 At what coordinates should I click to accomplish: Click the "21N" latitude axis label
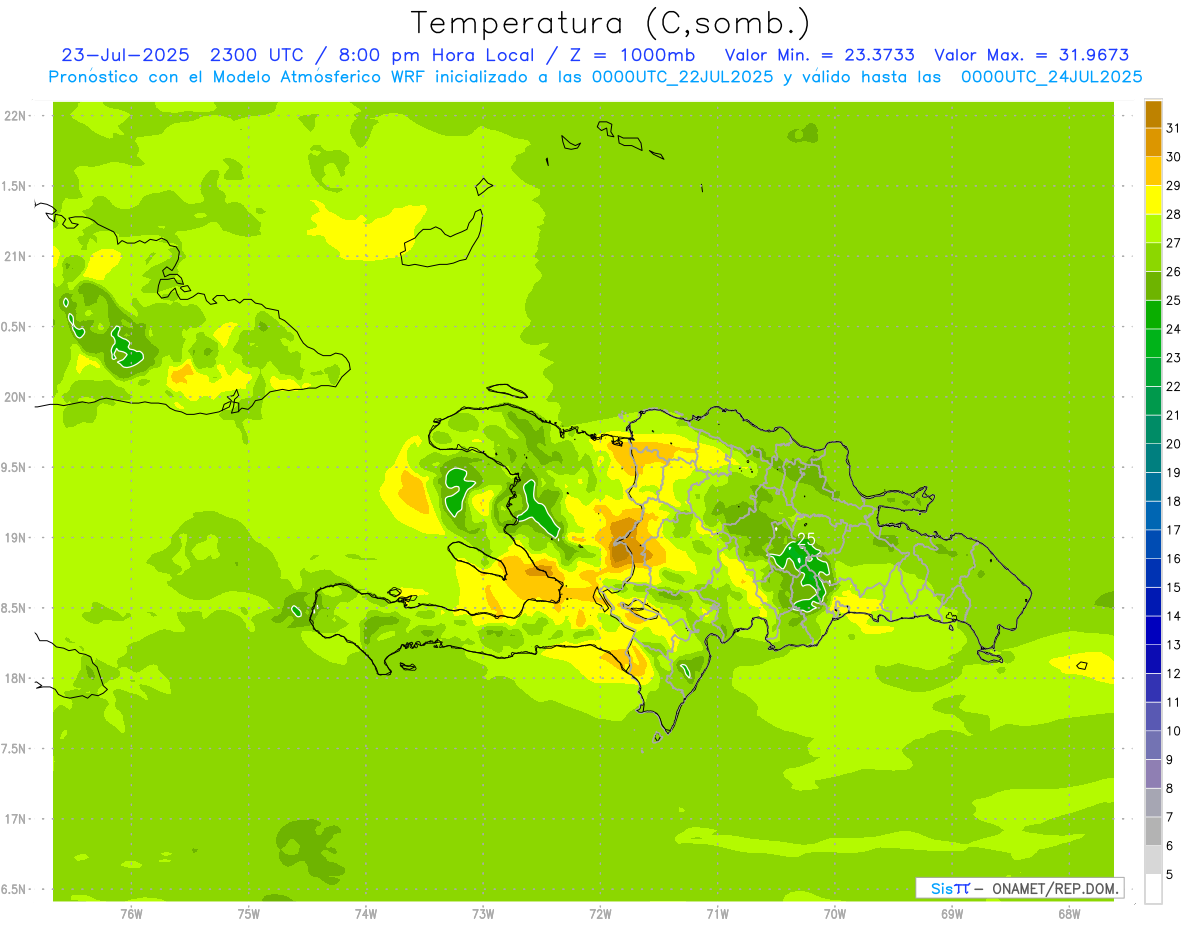[x=15, y=257]
